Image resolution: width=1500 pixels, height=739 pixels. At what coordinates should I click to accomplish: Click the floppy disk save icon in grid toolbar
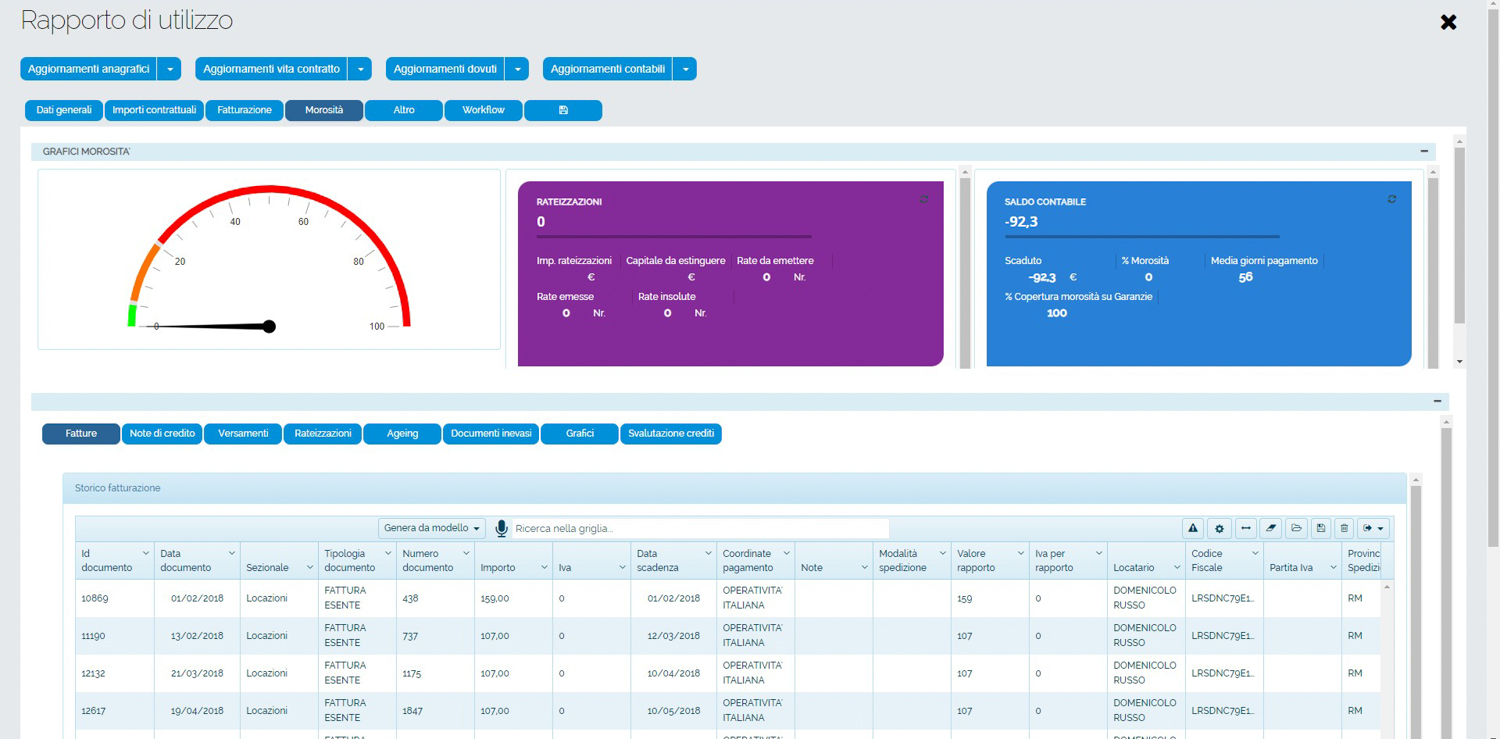tap(1321, 528)
